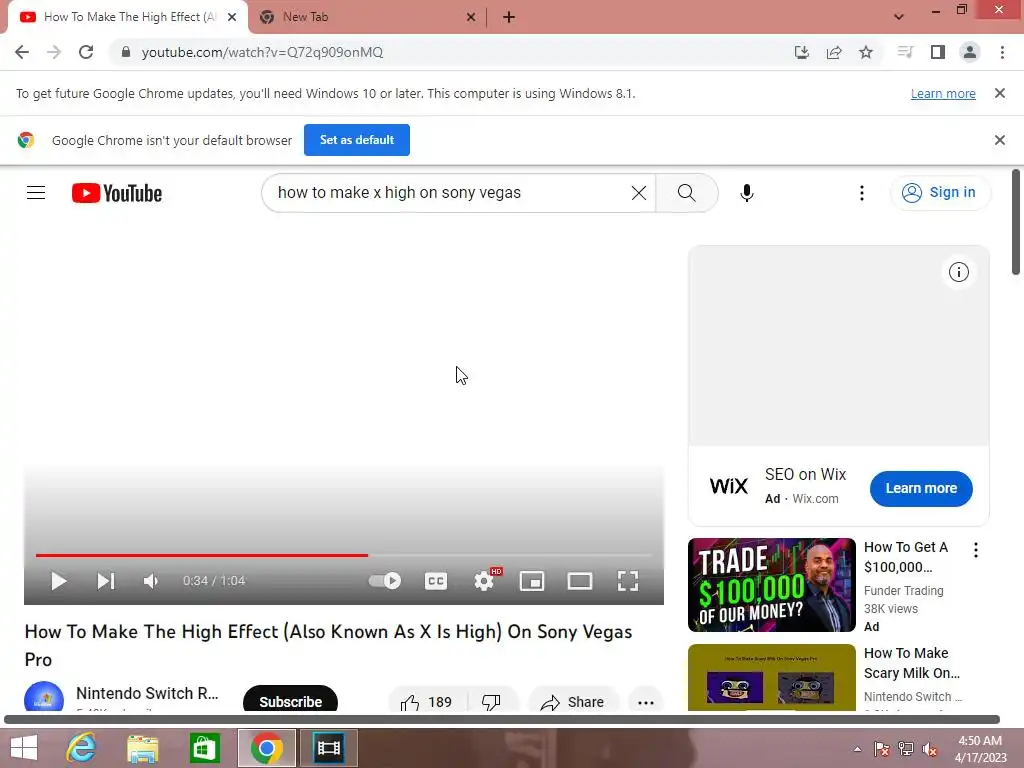Open ad info icon
Screen dimensions: 1024x768
tap(959, 272)
